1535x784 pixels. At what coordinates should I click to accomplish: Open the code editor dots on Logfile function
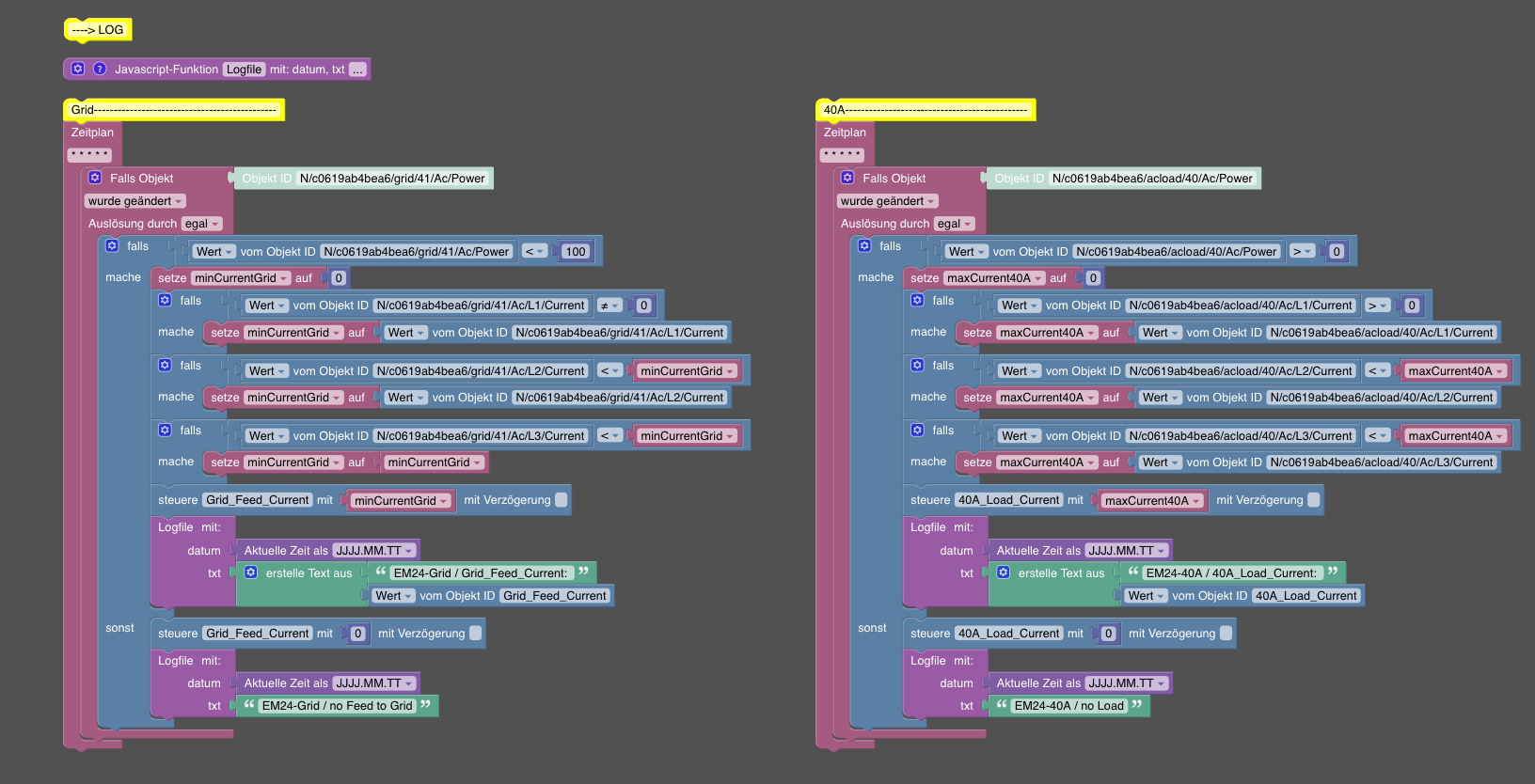357,70
